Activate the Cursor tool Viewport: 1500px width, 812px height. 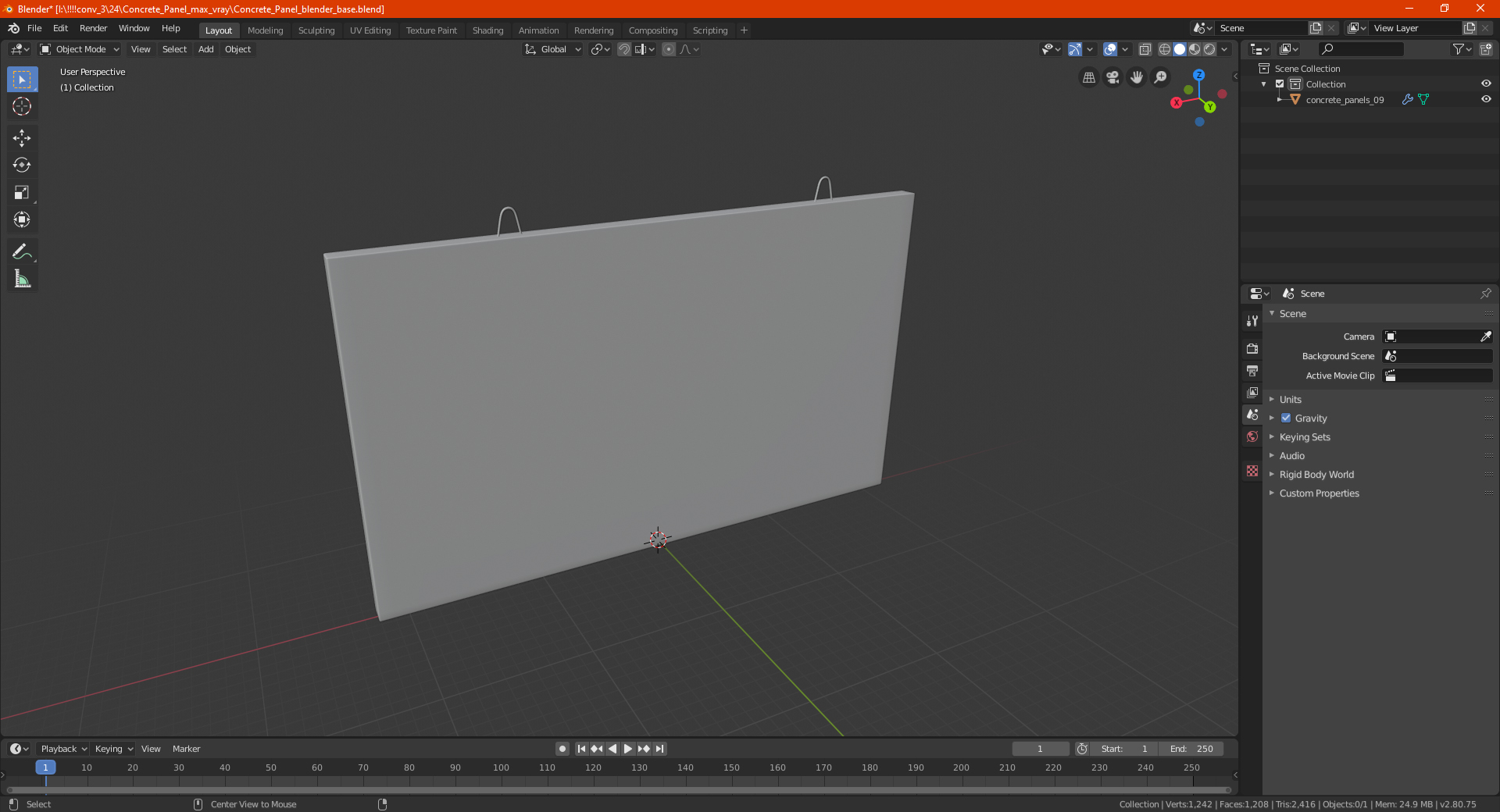point(22,106)
